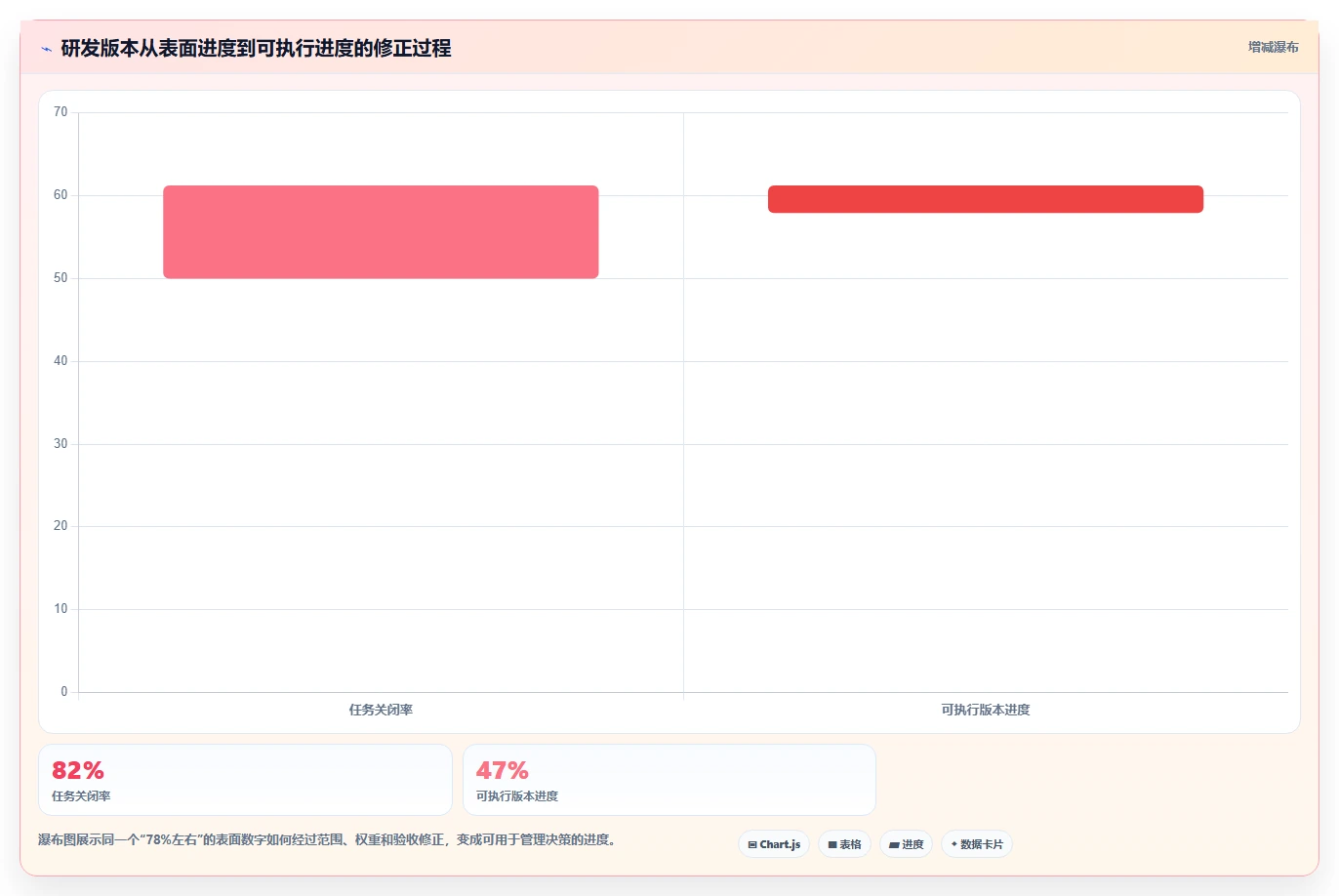This screenshot has width=1339, height=896.
Task: Select the Chart.js tag chip
Action: pos(774,844)
